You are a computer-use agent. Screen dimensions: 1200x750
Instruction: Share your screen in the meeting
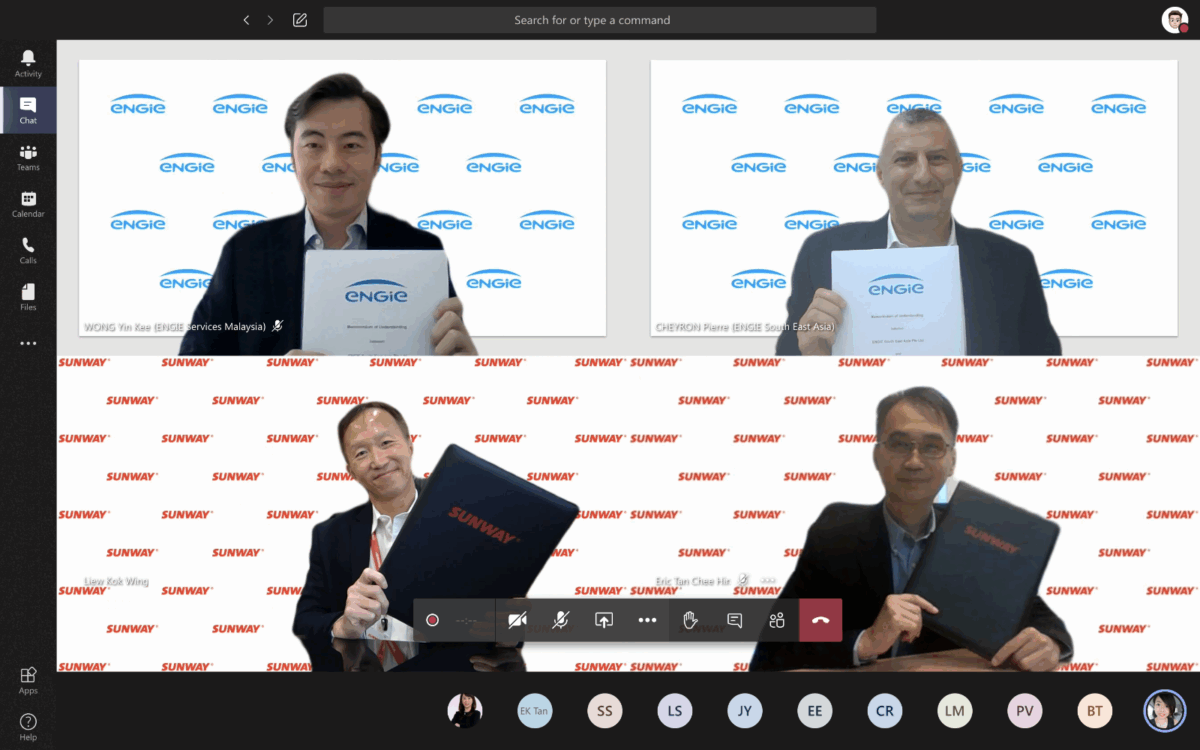click(x=604, y=620)
